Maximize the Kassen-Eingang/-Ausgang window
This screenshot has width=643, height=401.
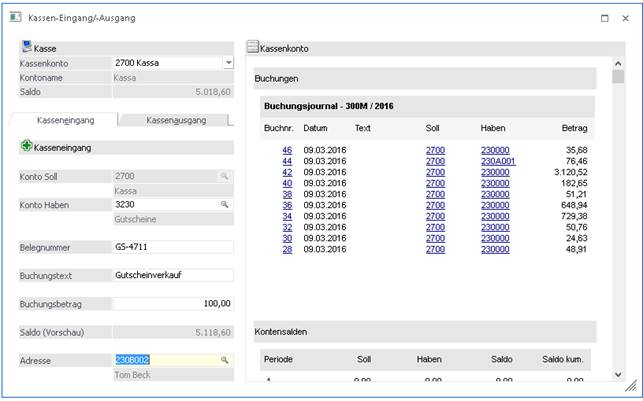coord(604,18)
